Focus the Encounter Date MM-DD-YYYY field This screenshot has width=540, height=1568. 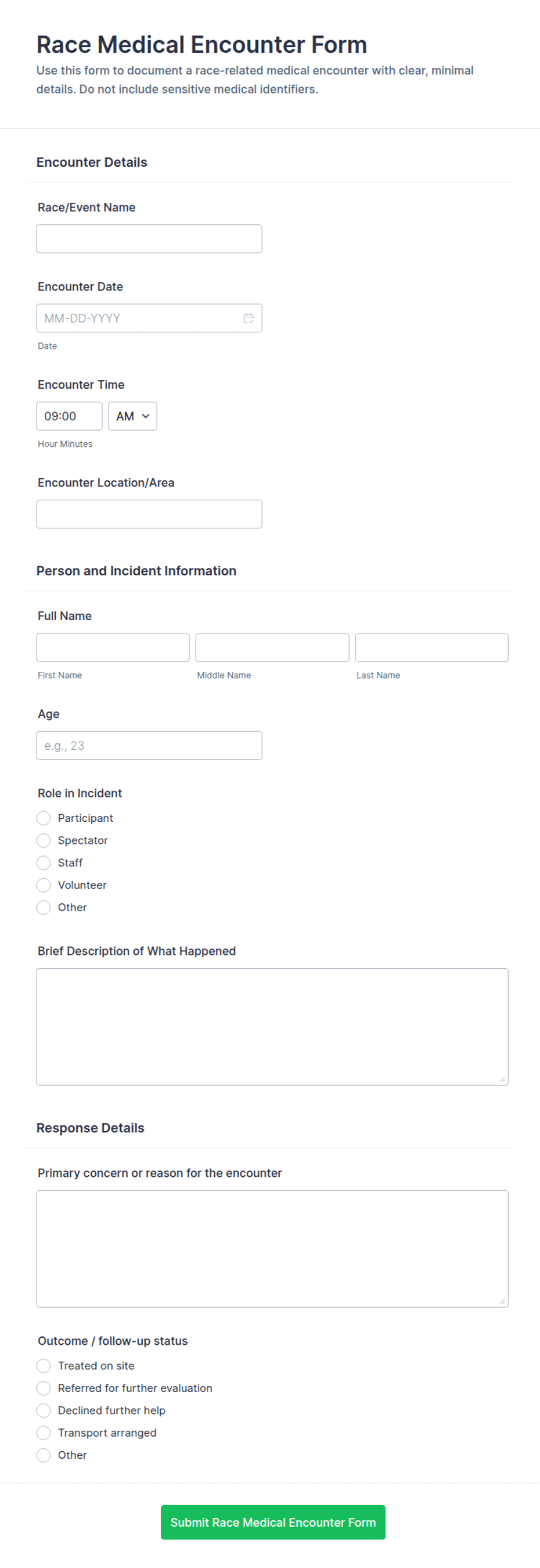tap(149, 318)
